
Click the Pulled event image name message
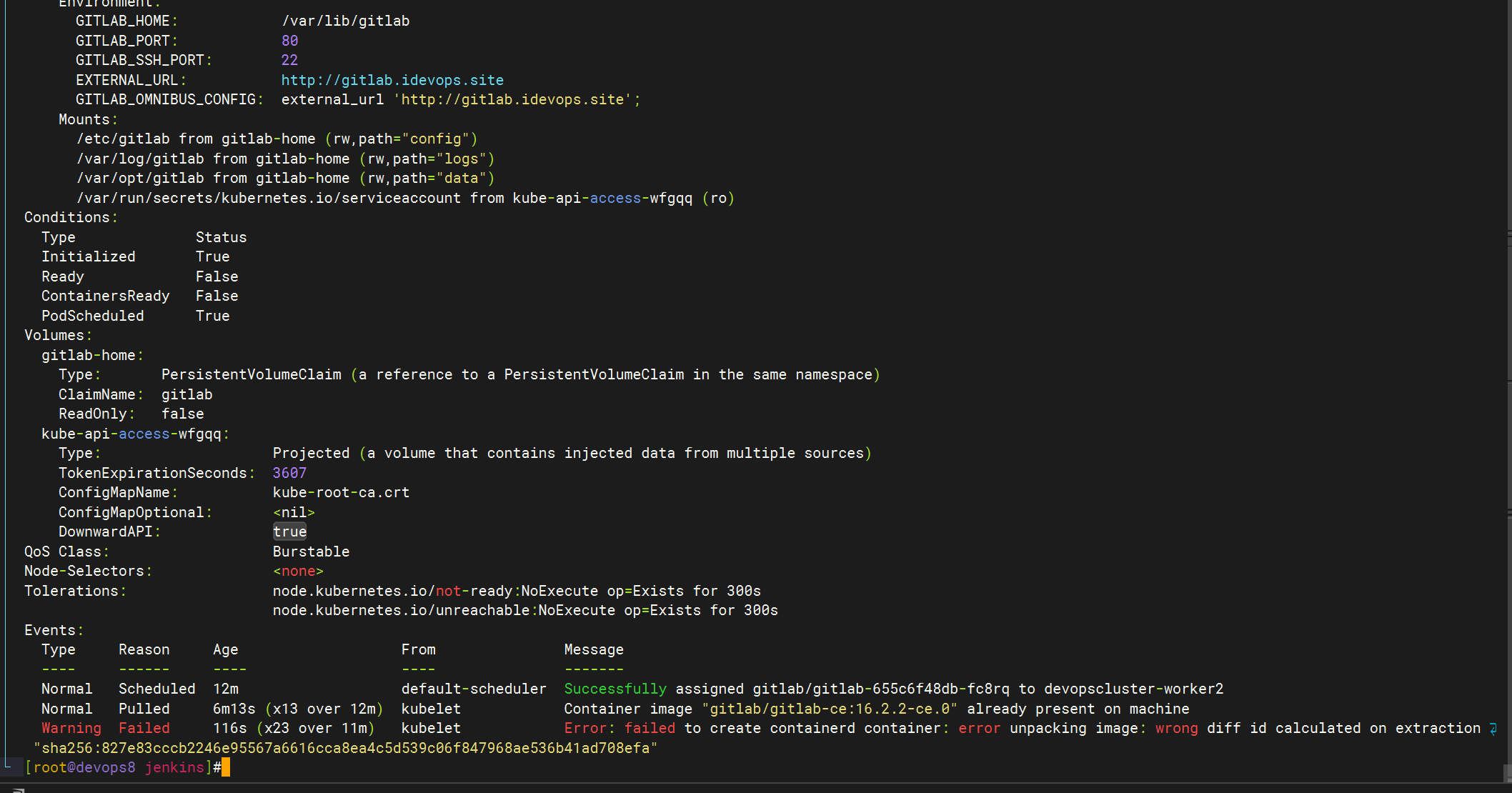pyautogui.click(x=877, y=709)
